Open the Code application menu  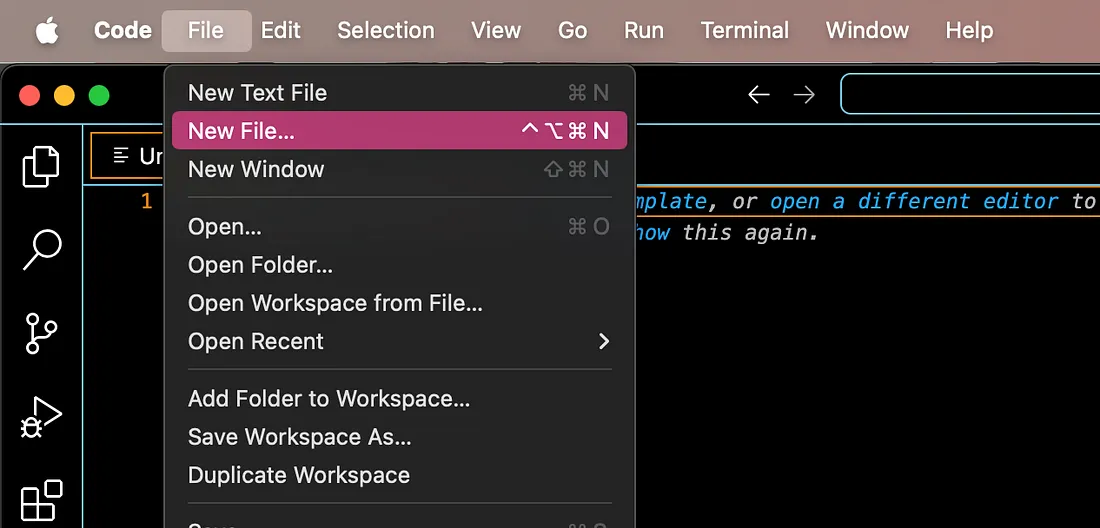coord(123,31)
